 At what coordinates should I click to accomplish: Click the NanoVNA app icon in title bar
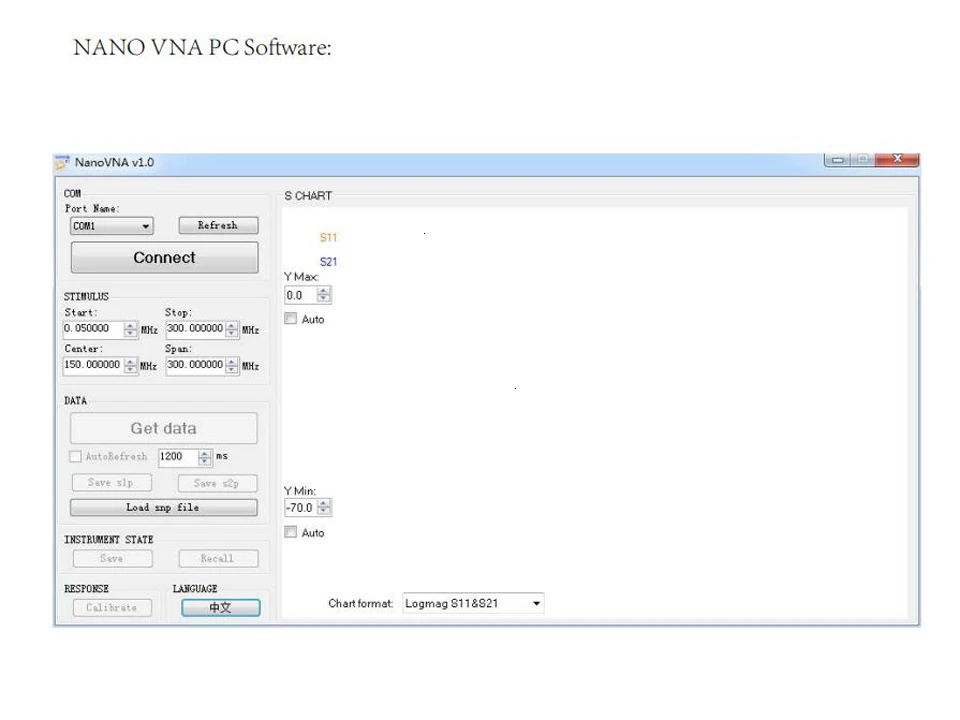point(62,163)
